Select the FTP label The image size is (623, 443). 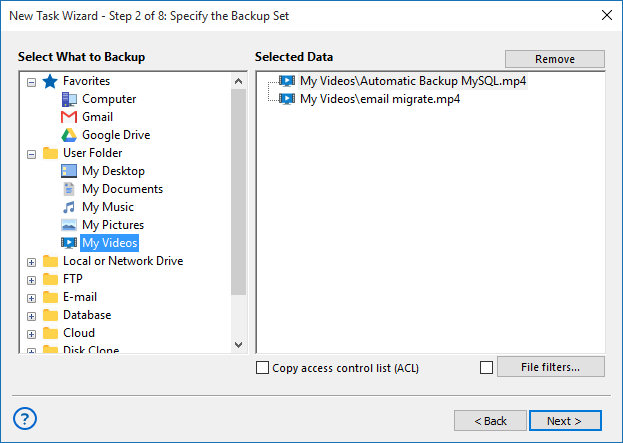click(x=73, y=279)
